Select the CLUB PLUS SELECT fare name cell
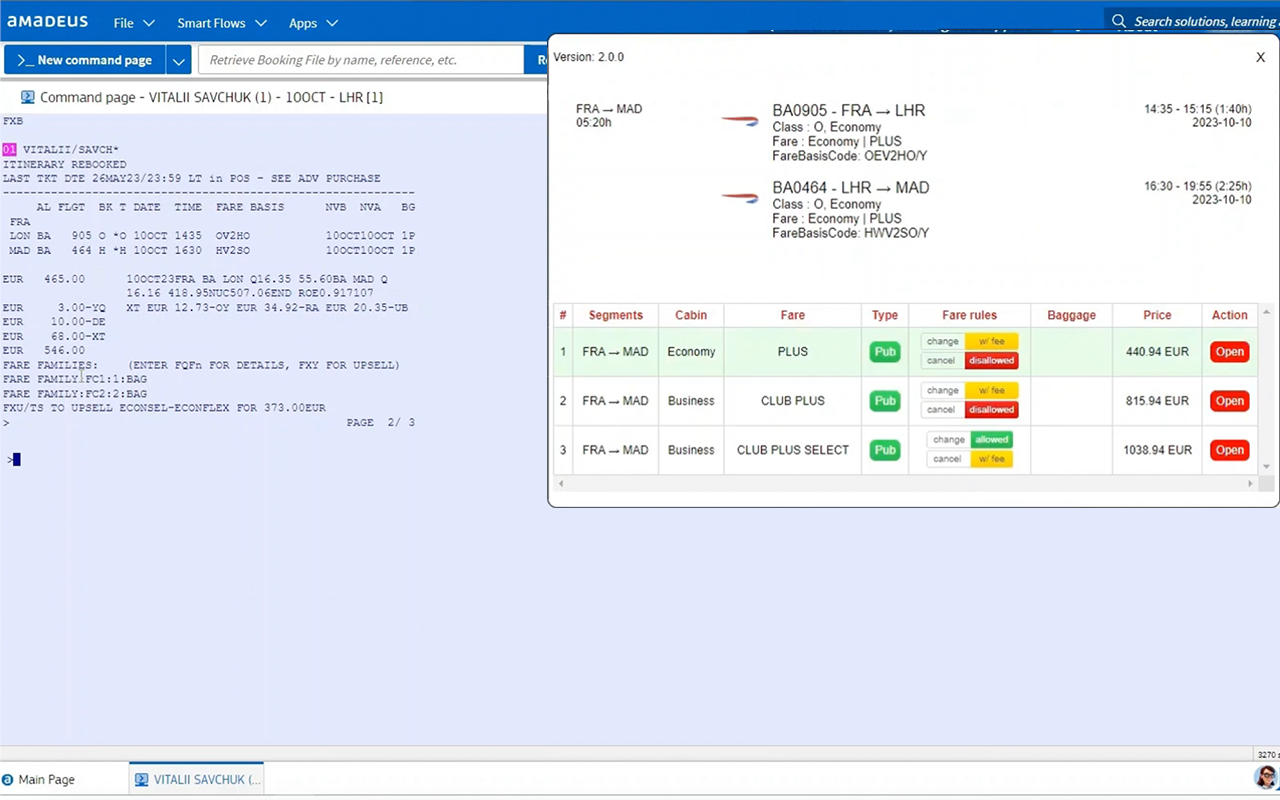 [793, 450]
